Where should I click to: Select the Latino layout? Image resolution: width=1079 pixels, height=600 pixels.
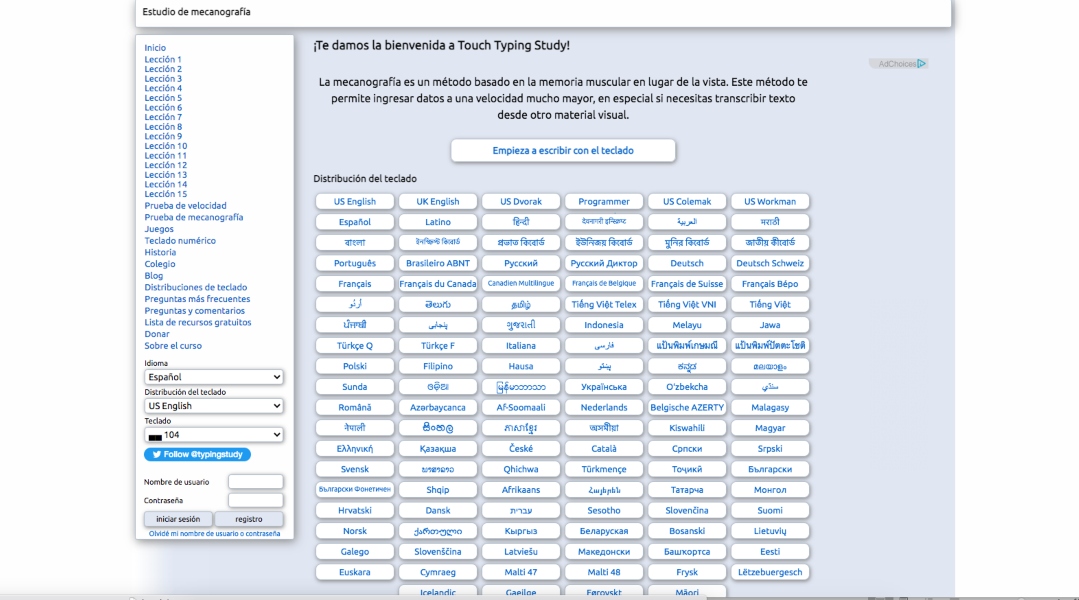438,222
